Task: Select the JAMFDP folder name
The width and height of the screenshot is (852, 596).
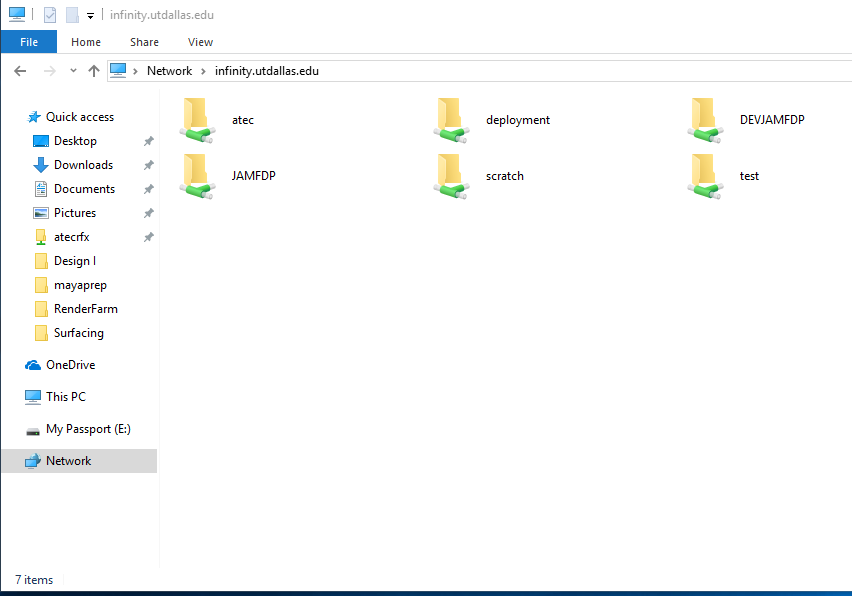Action: [x=254, y=176]
